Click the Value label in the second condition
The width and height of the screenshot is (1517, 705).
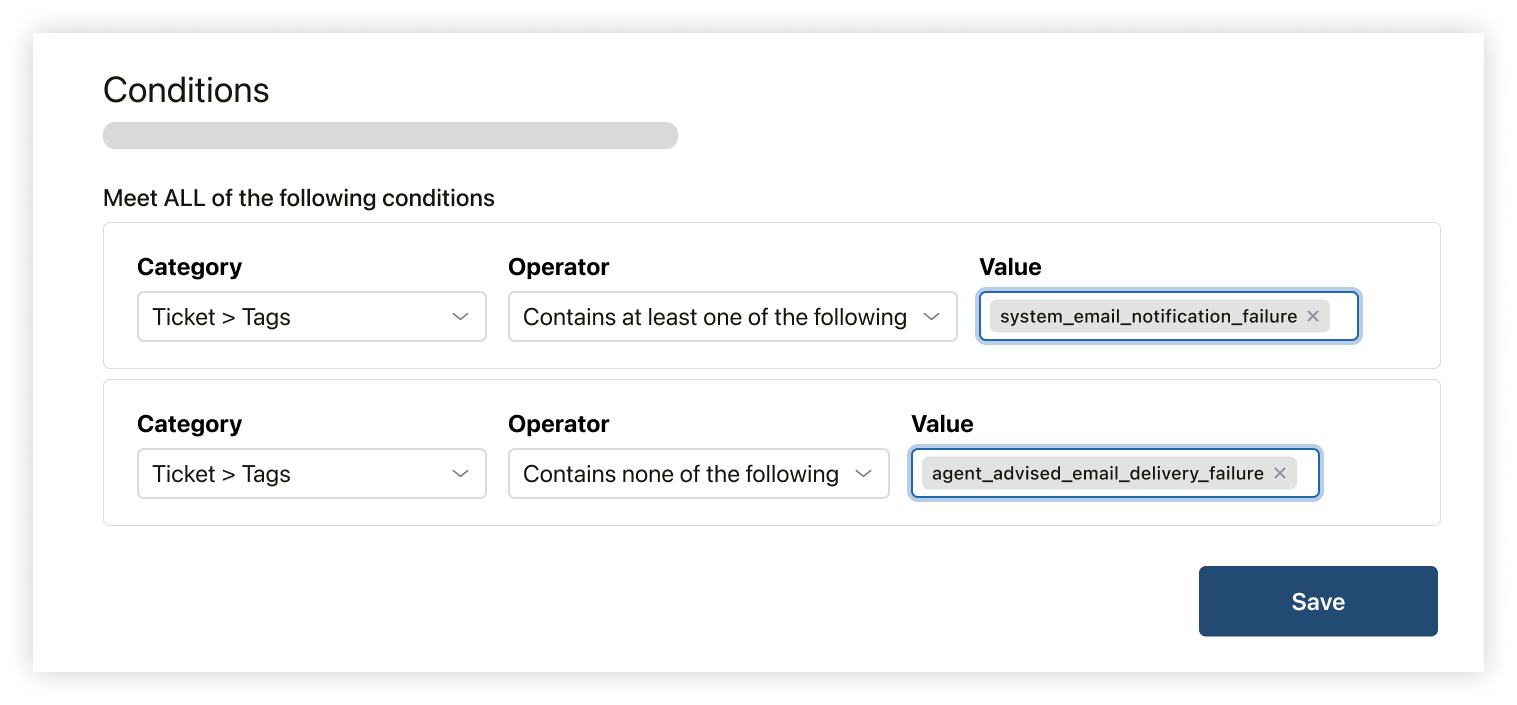click(942, 424)
